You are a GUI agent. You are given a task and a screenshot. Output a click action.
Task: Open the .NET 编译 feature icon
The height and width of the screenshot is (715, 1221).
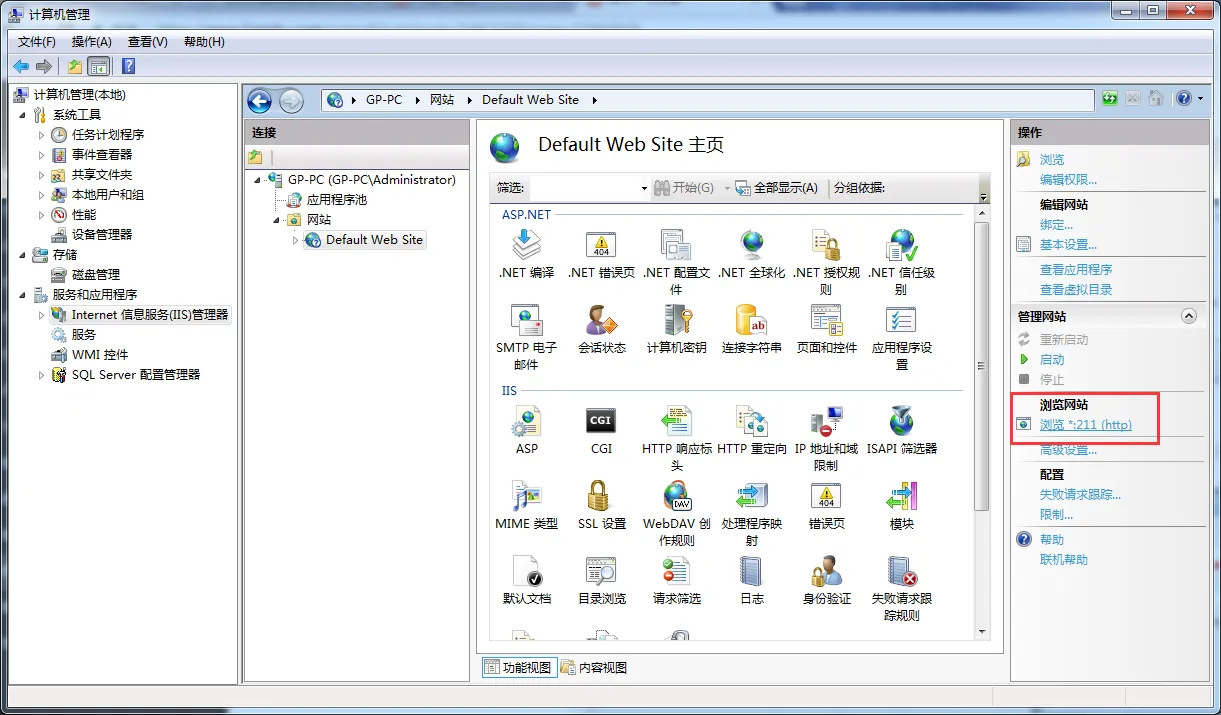coord(526,245)
